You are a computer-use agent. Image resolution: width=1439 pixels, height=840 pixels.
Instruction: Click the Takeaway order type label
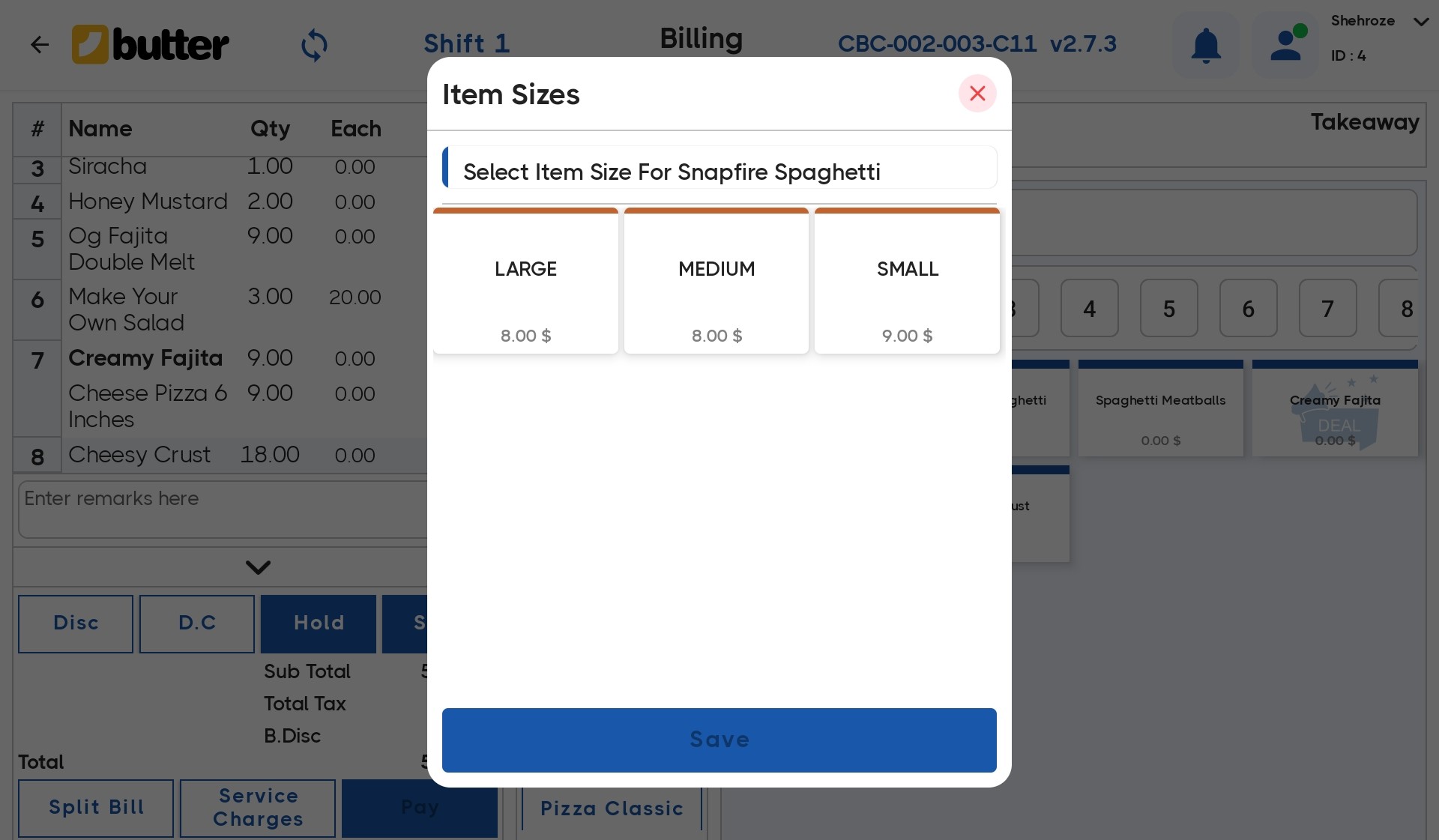point(1366,122)
